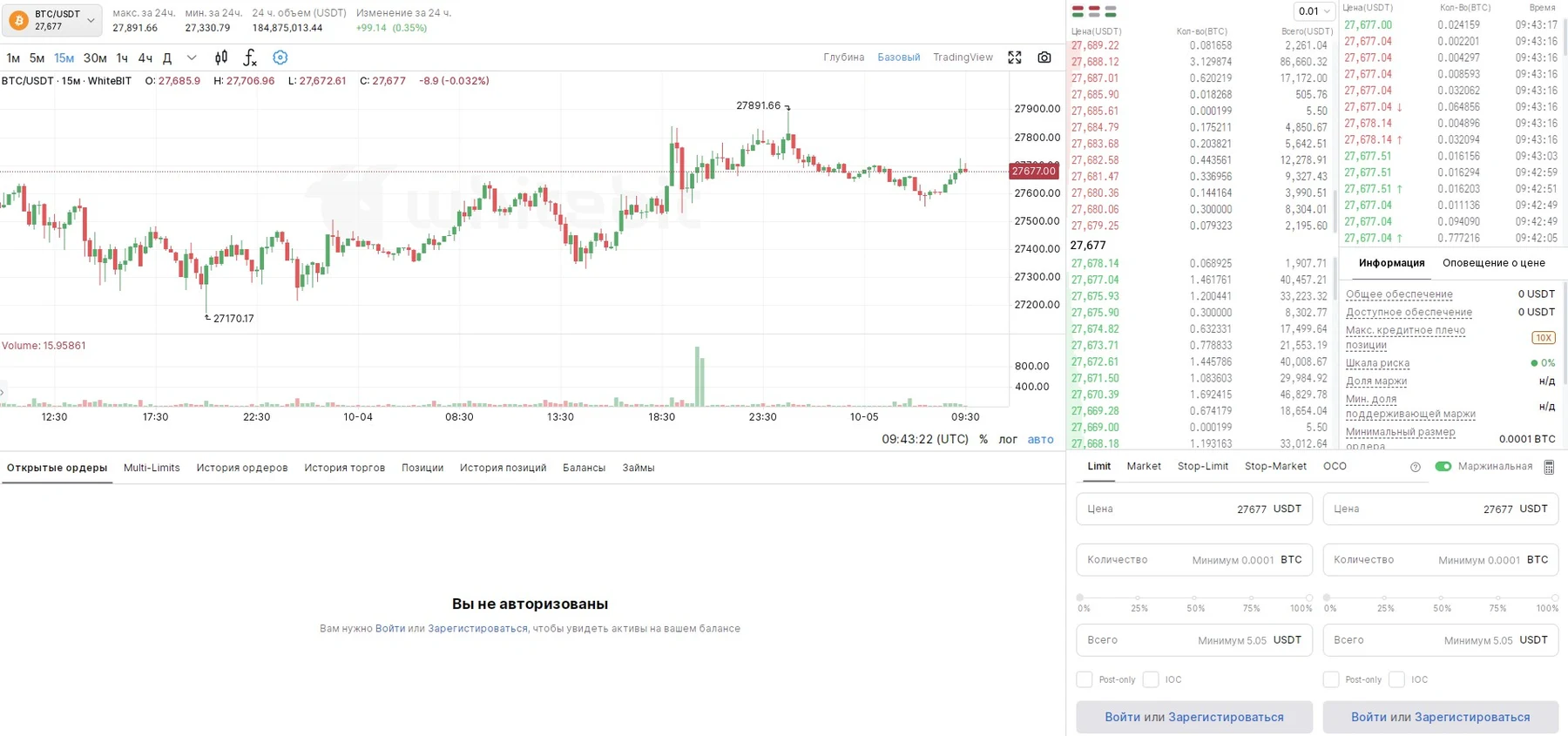Switch to the История ордеров tab
Viewport: 1568px width, 736px height.
pyautogui.click(x=242, y=468)
